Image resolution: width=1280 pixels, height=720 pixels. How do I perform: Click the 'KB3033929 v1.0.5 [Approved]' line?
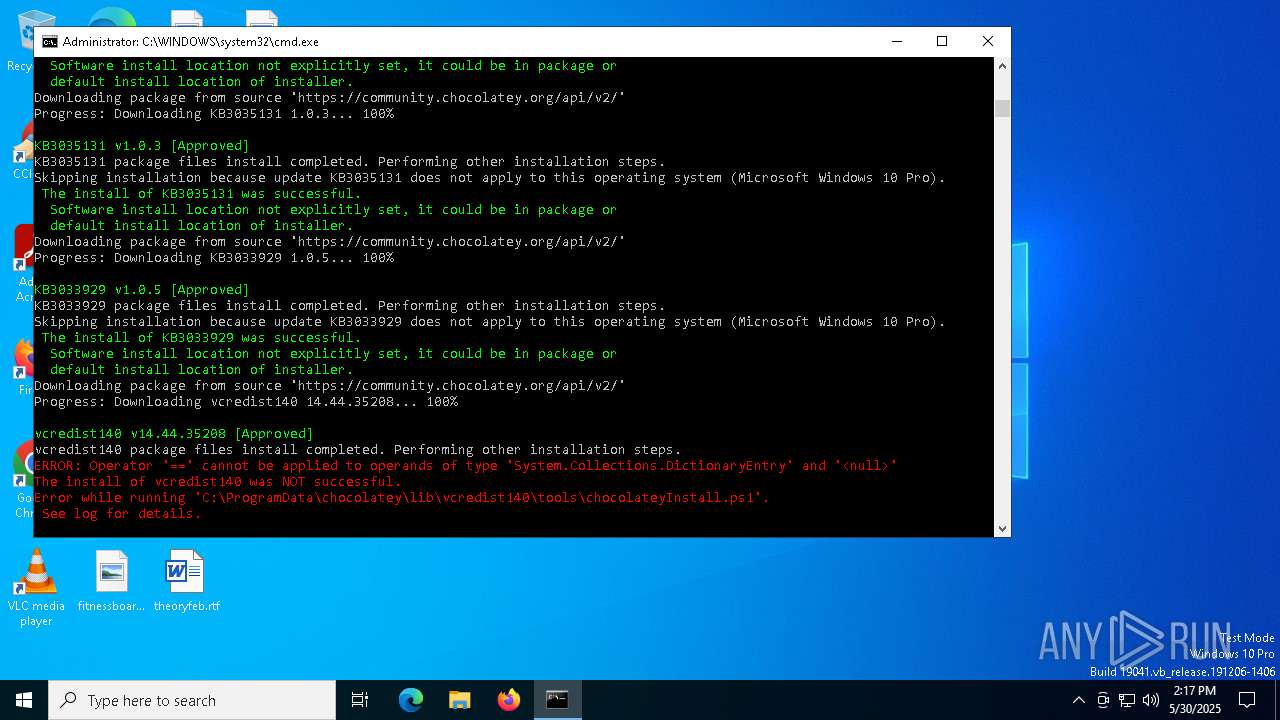pyautogui.click(x=141, y=289)
